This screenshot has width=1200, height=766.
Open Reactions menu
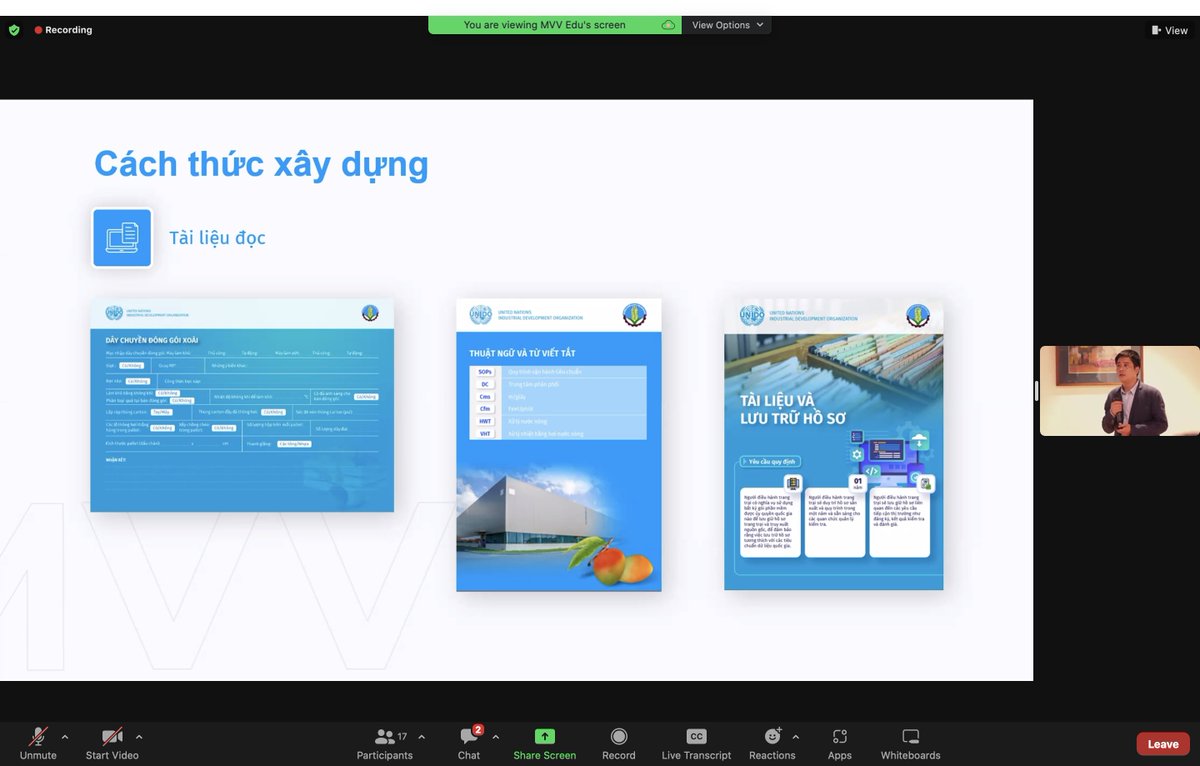[x=772, y=744]
